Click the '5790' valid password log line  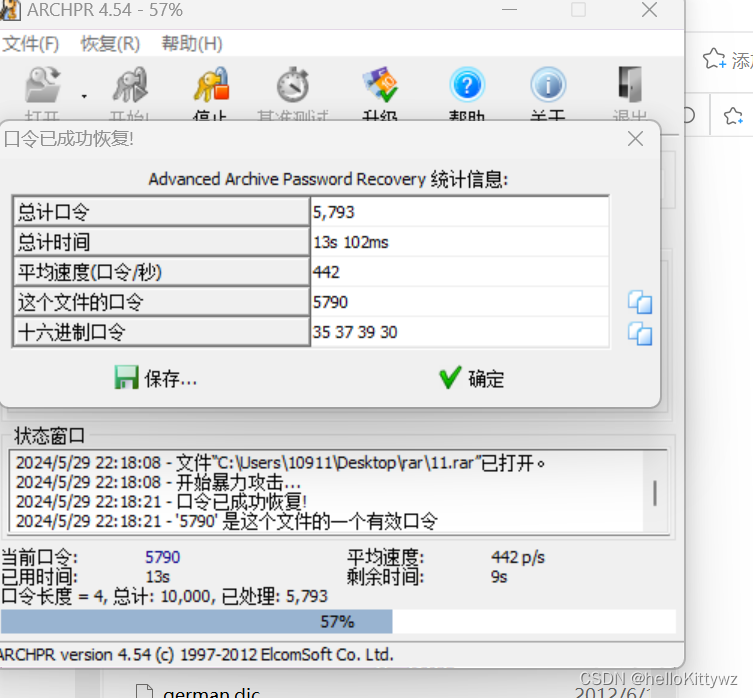pos(227,521)
